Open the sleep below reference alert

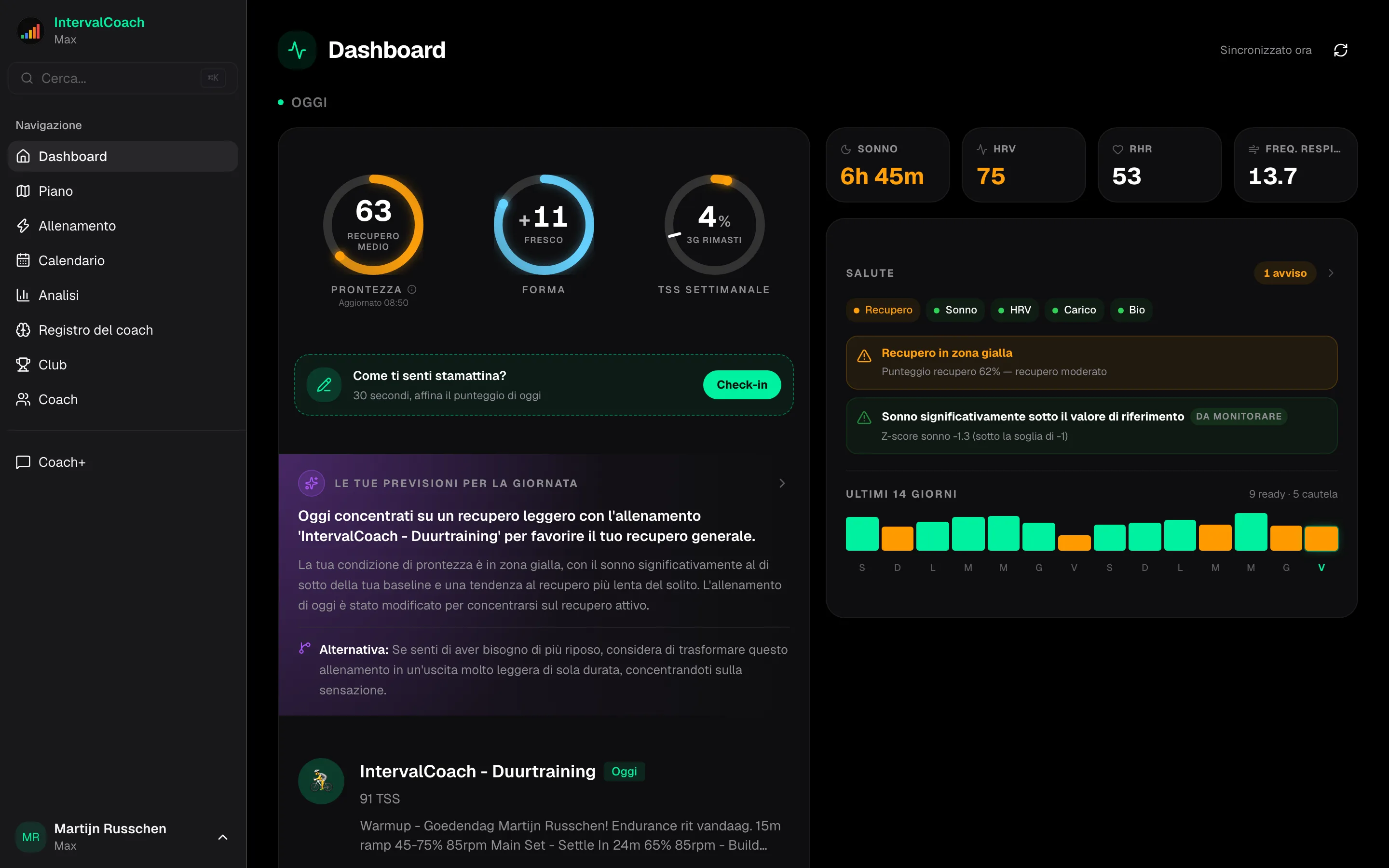[x=1091, y=426]
